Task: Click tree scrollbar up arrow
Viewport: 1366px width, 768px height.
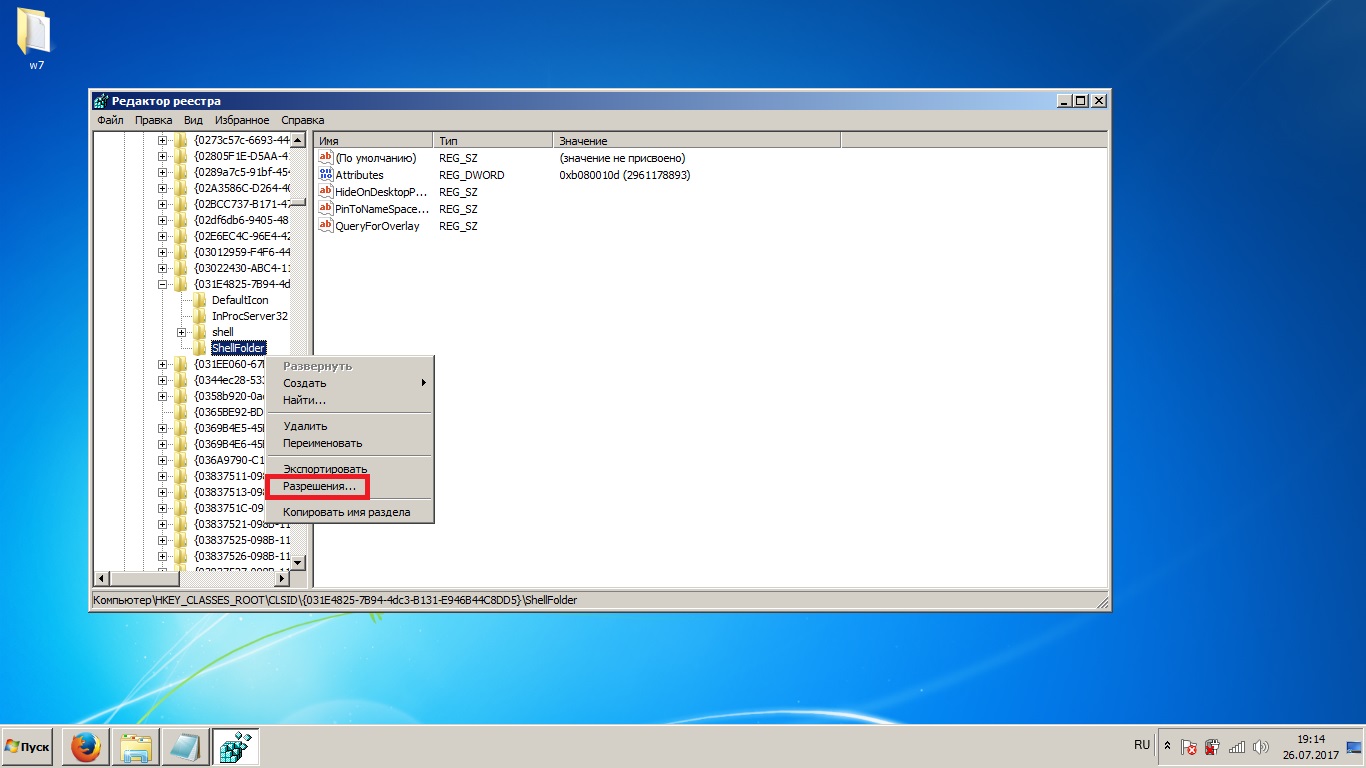Action: (298, 139)
